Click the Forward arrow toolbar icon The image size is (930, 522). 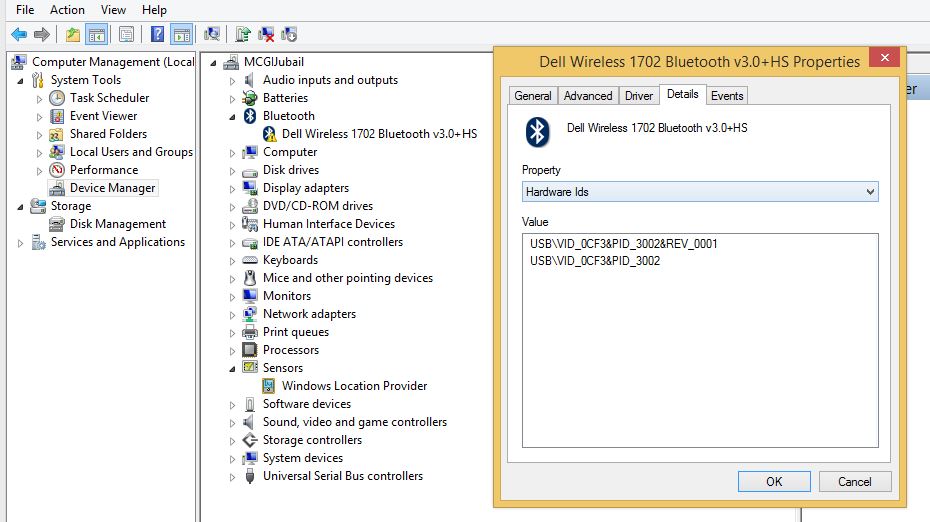[42, 34]
